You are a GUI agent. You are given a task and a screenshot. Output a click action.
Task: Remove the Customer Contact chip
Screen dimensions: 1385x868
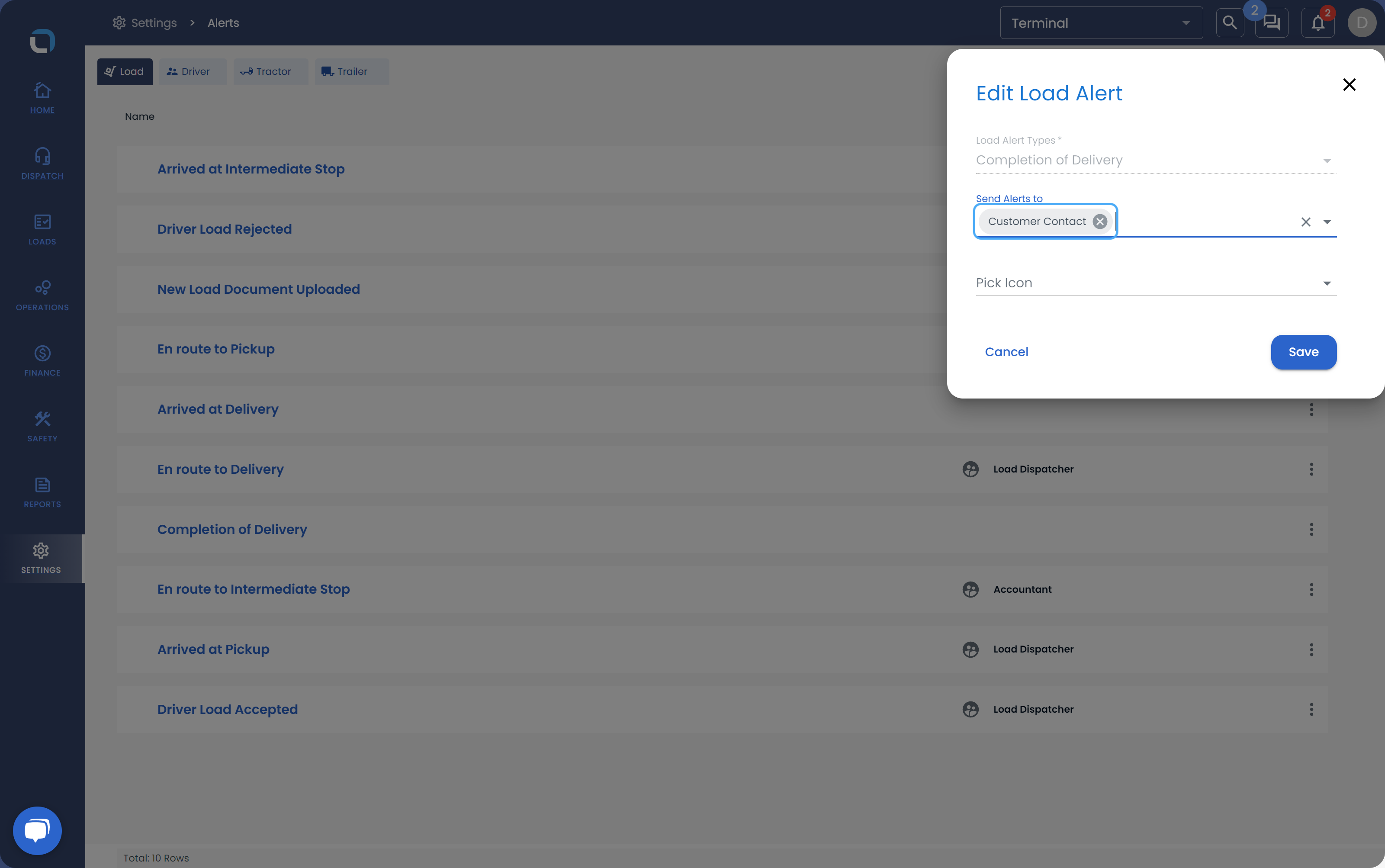tap(1100, 222)
